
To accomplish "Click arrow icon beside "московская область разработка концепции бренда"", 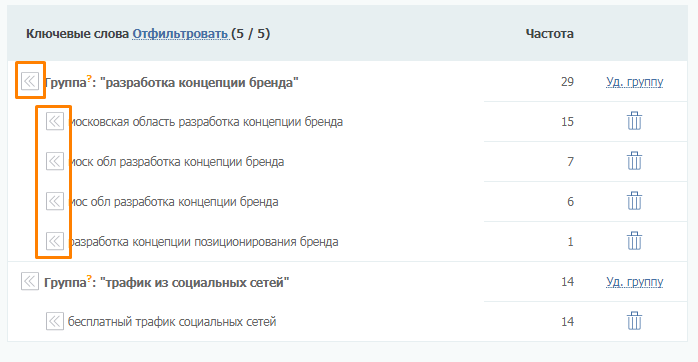I will tap(55, 121).
